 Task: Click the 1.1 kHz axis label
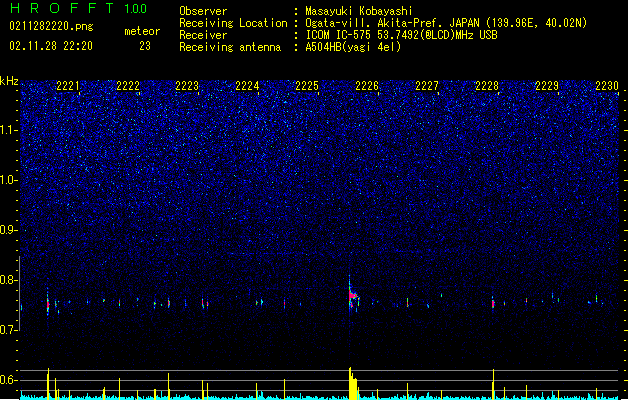9,130
